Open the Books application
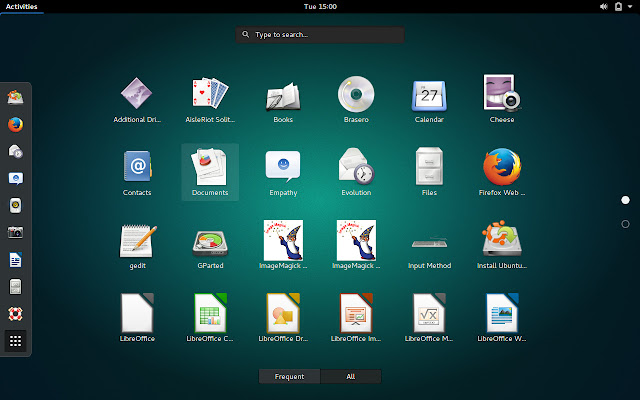Viewport: 640px width, 400px height. [283, 99]
